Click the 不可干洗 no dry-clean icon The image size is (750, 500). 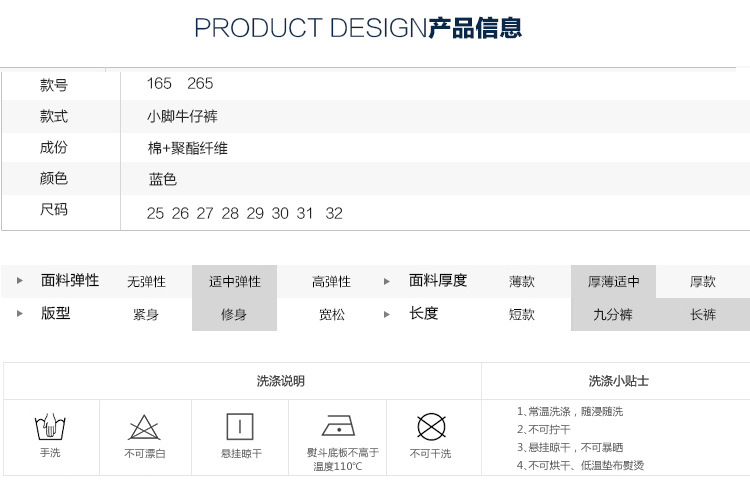[431, 426]
